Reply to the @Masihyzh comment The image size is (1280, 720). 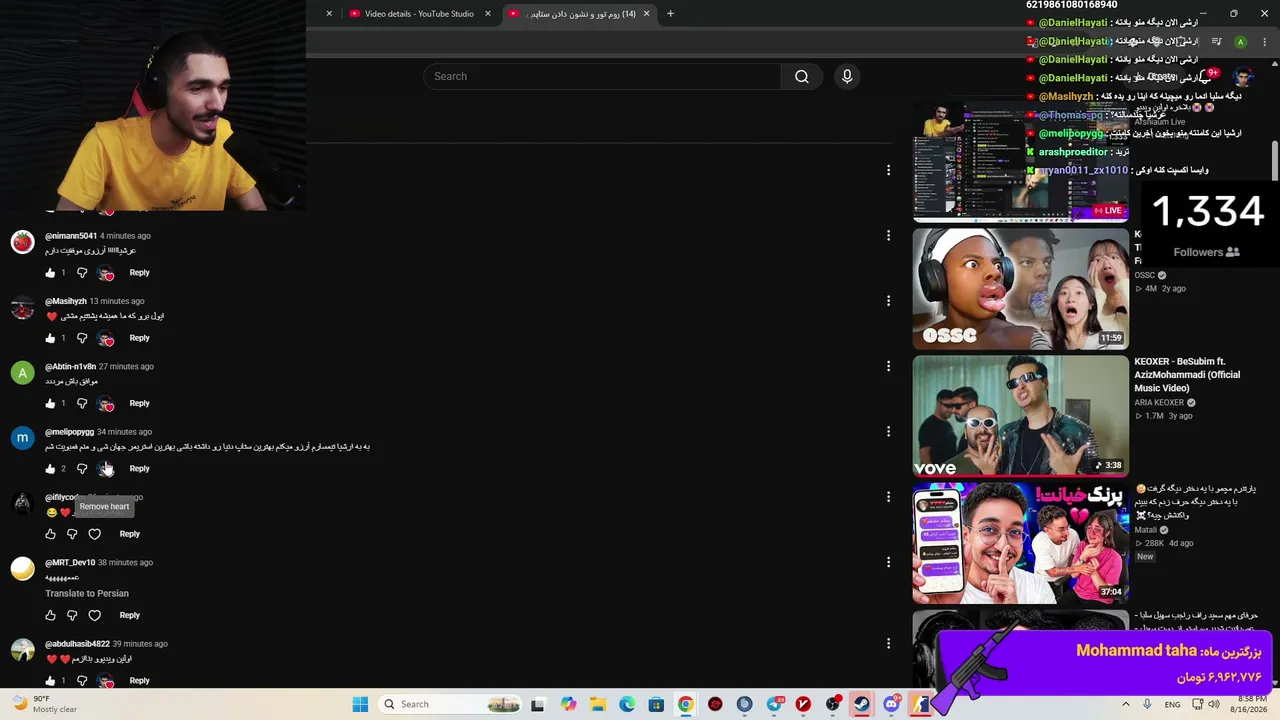(x=139, y=338)
